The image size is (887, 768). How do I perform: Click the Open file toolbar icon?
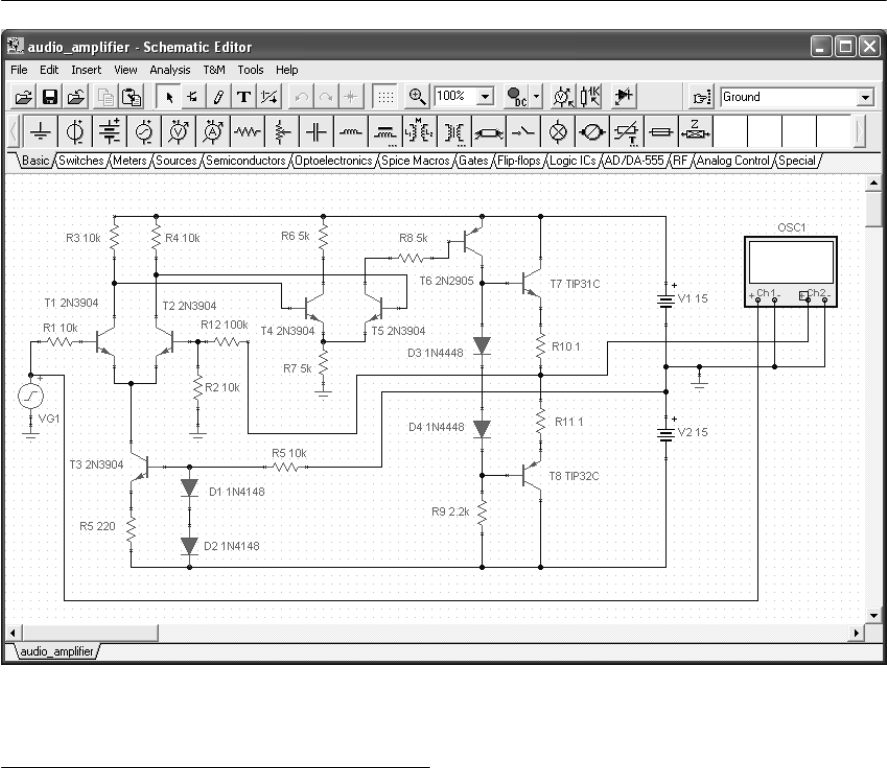coord(23,97)
